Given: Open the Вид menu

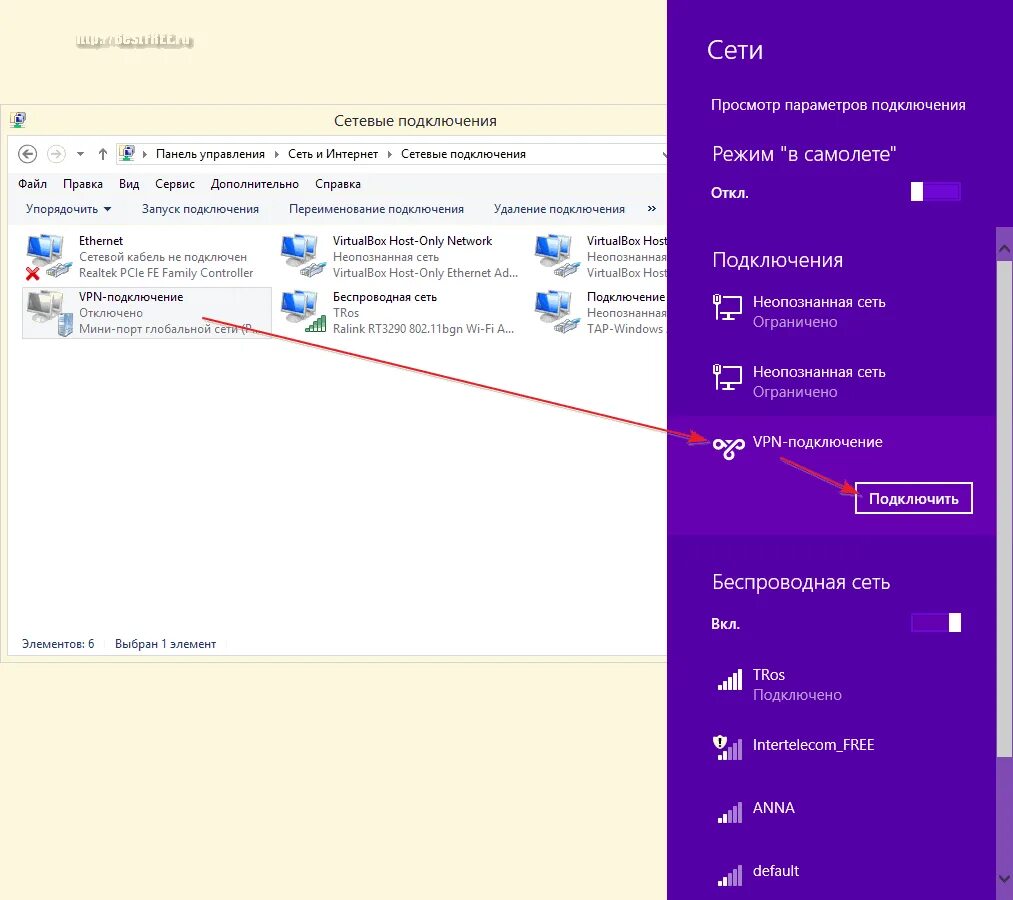Looking at the screenshot, I should (129, 183).
